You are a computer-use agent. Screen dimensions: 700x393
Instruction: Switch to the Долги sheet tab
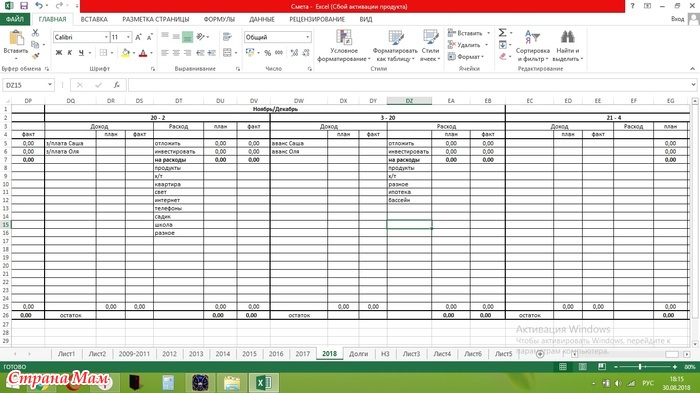358,353
